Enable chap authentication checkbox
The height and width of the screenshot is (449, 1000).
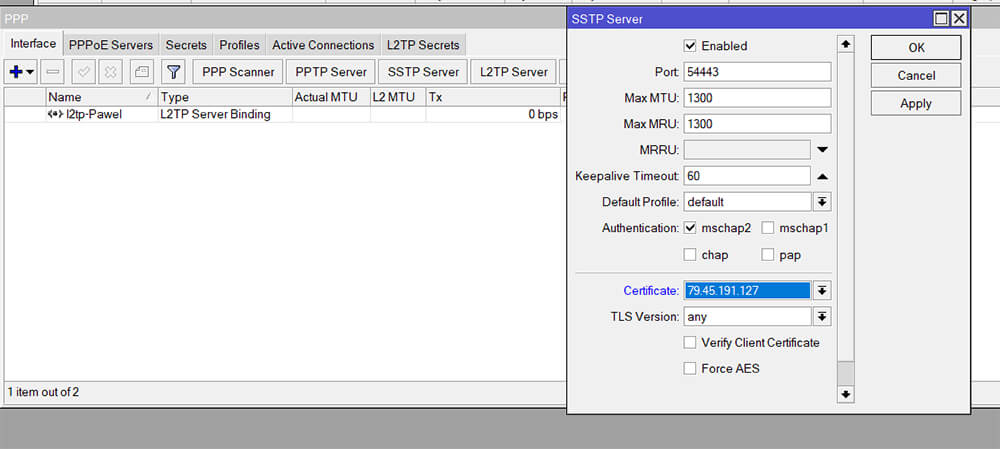[689, 255]
